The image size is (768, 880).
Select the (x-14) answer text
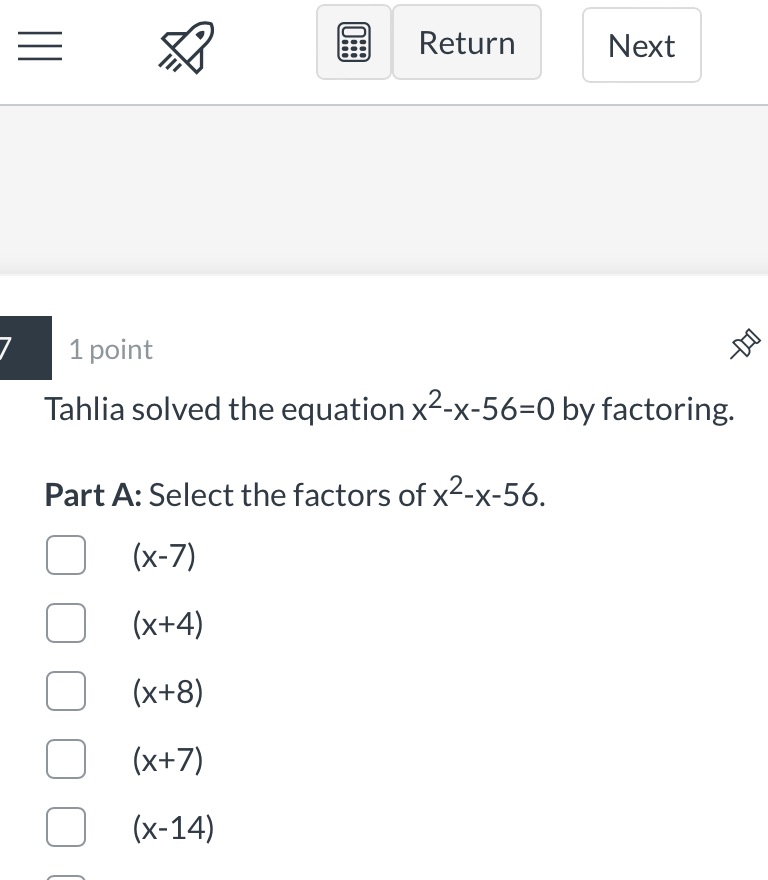pyautogui.click(x=172, y=827)
